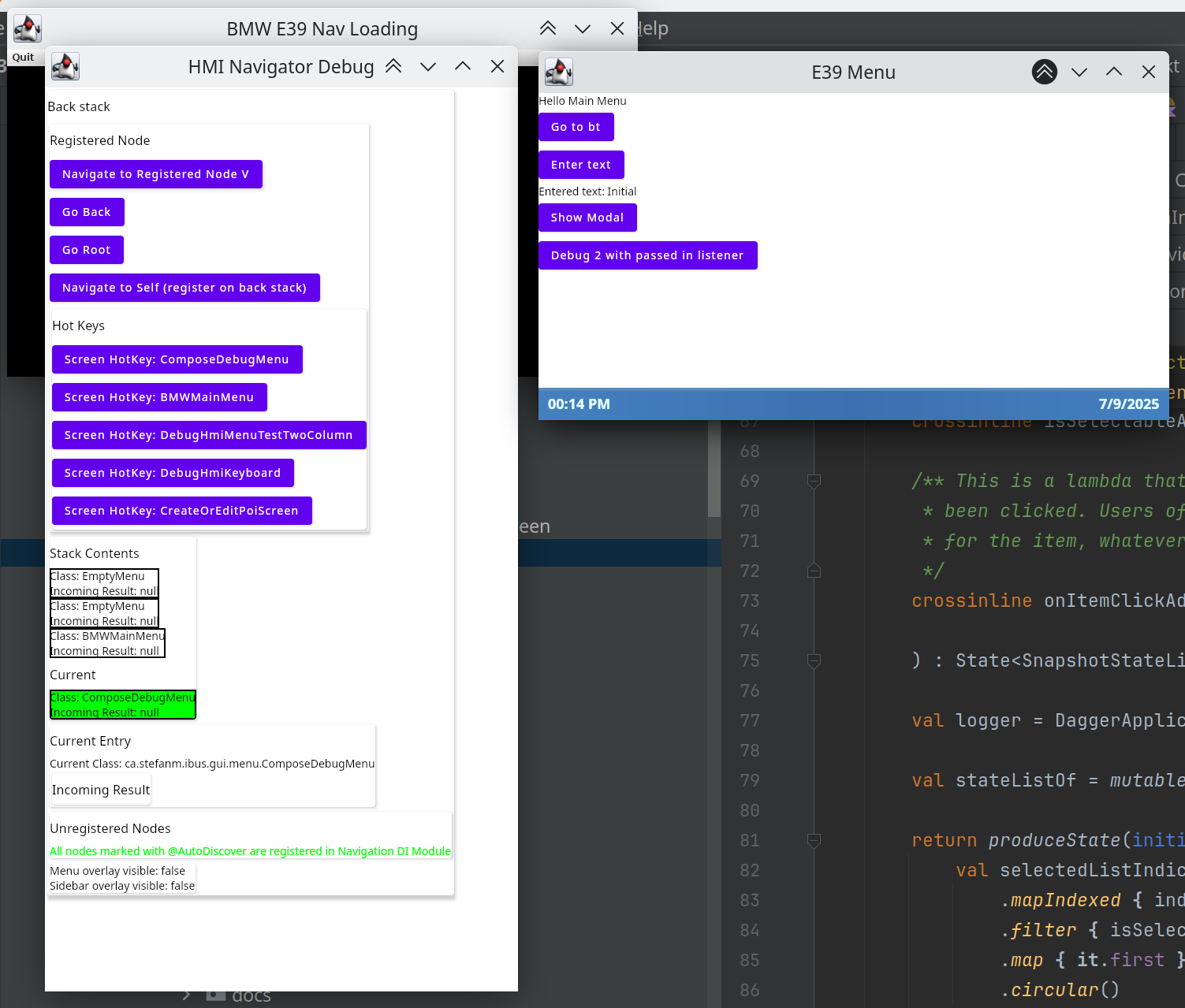Close the BMW E39 Nav Loading window
1185x1008 pixels.
617,29
